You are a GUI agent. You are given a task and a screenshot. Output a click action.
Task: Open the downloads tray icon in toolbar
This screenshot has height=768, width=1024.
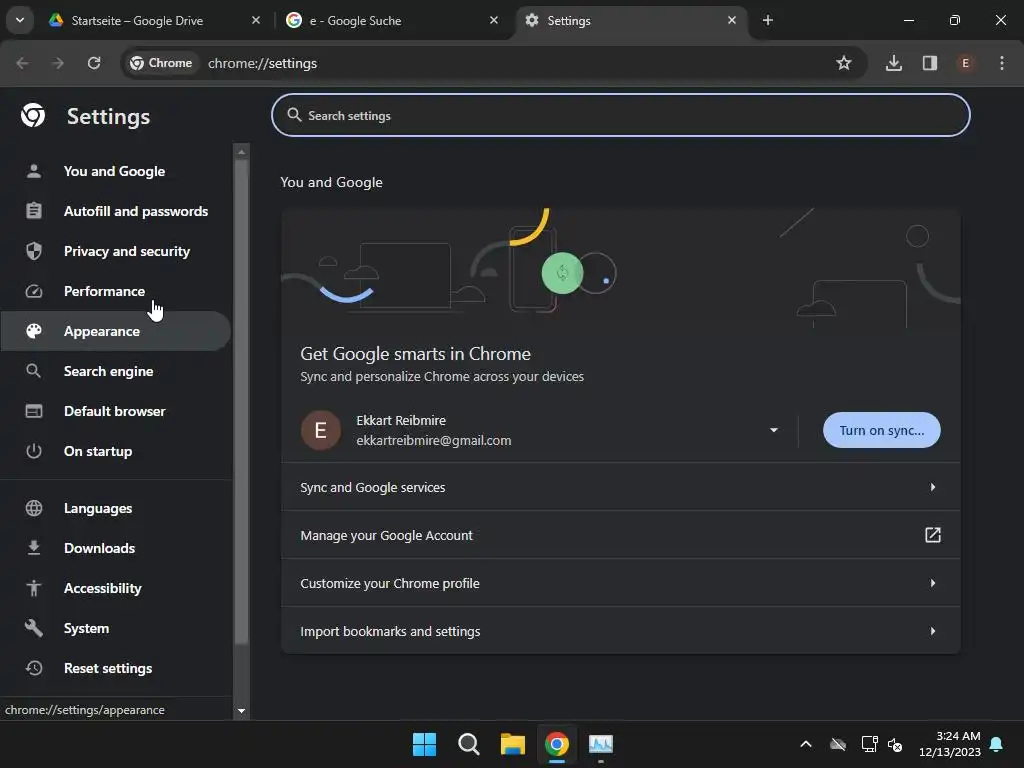(893, 63)
